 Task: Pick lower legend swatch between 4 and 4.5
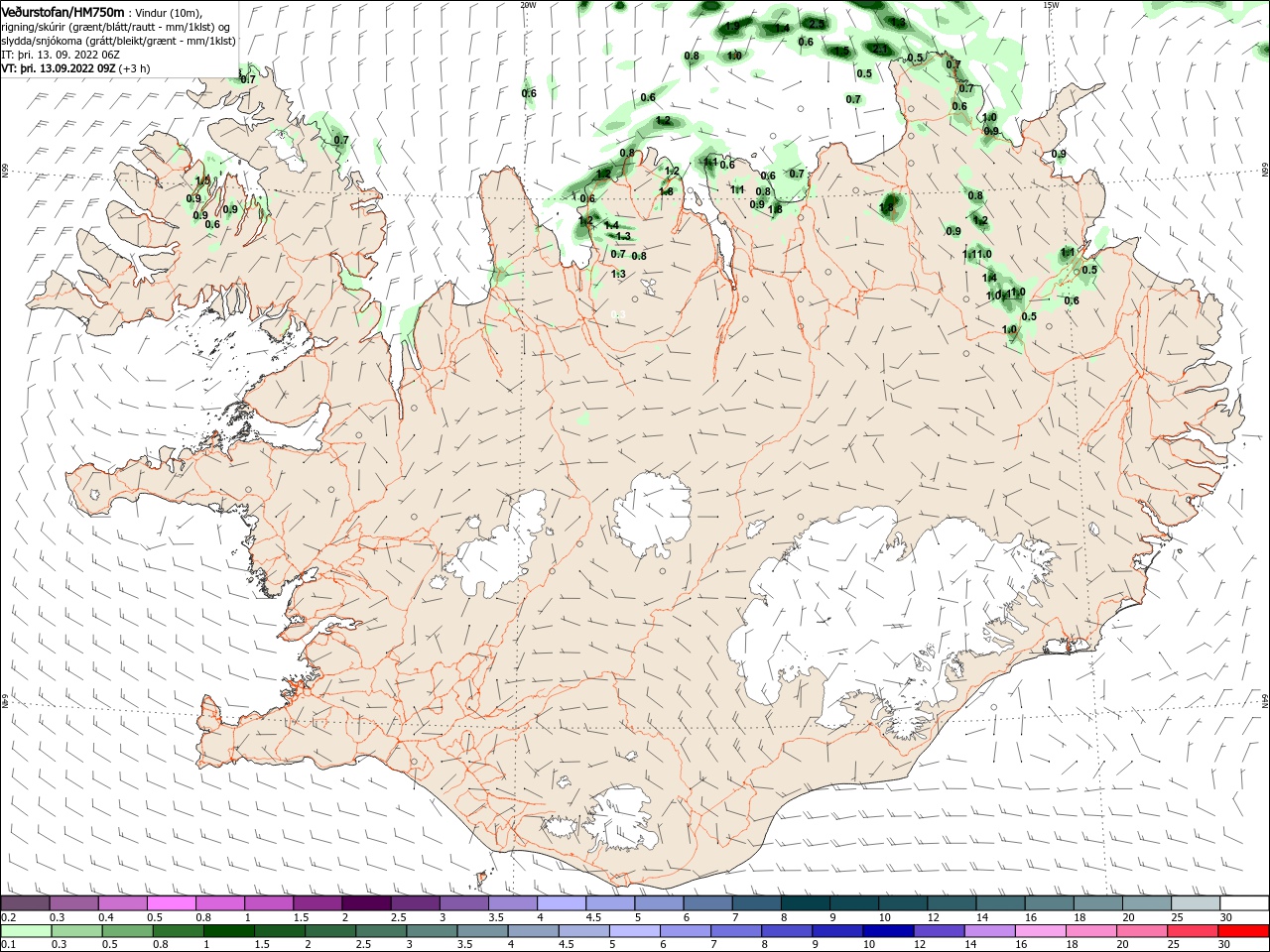[534, 931]
